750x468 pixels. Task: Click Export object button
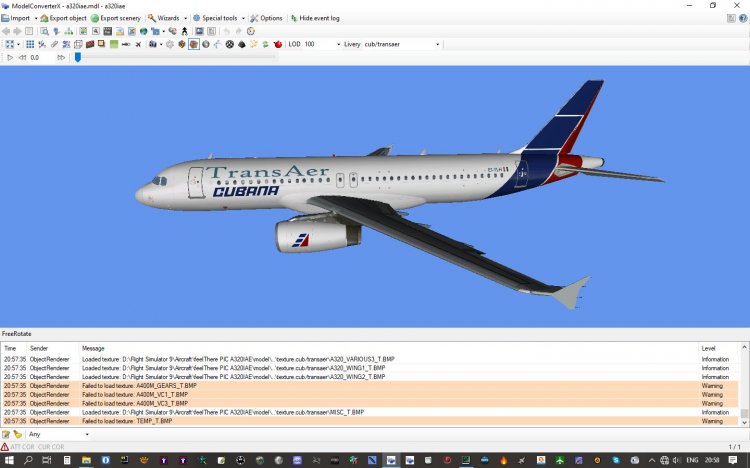coord(63,18)
